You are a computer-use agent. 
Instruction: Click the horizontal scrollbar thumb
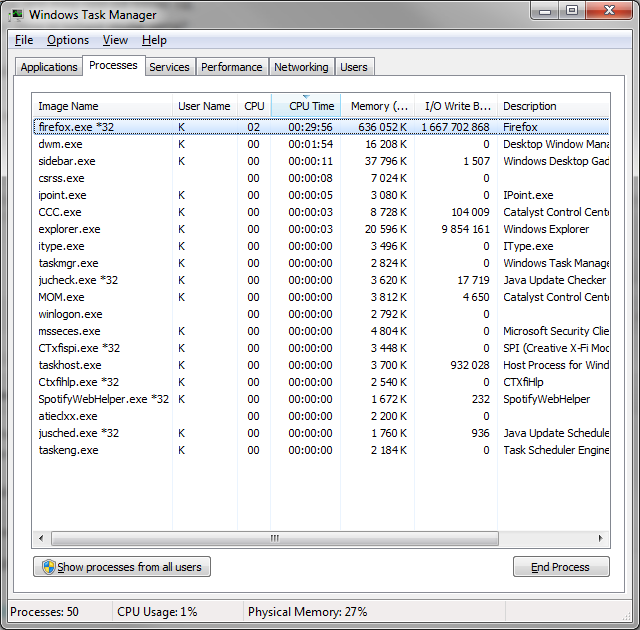(x=275, y=538)
